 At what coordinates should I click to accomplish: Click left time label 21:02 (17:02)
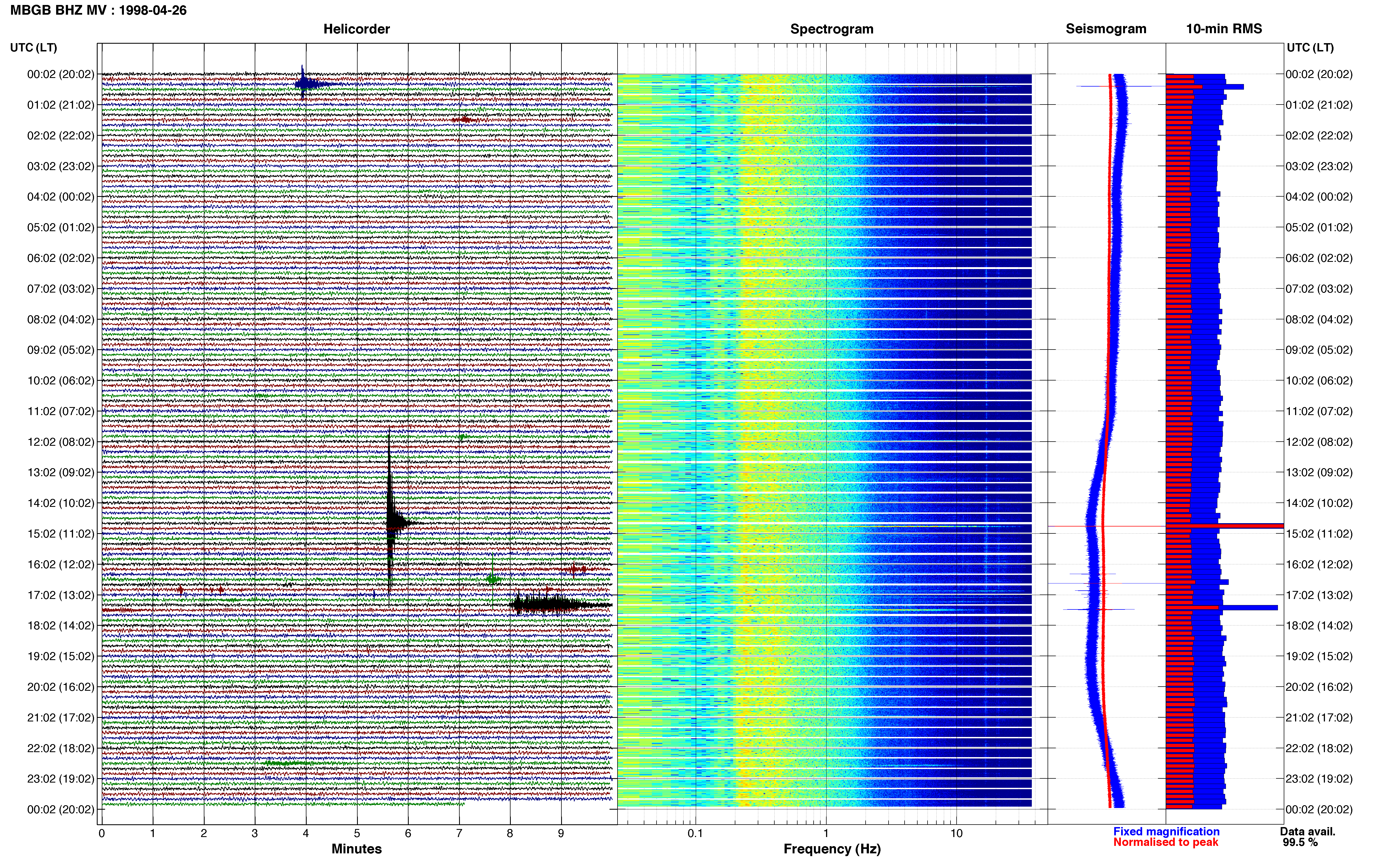60,718
